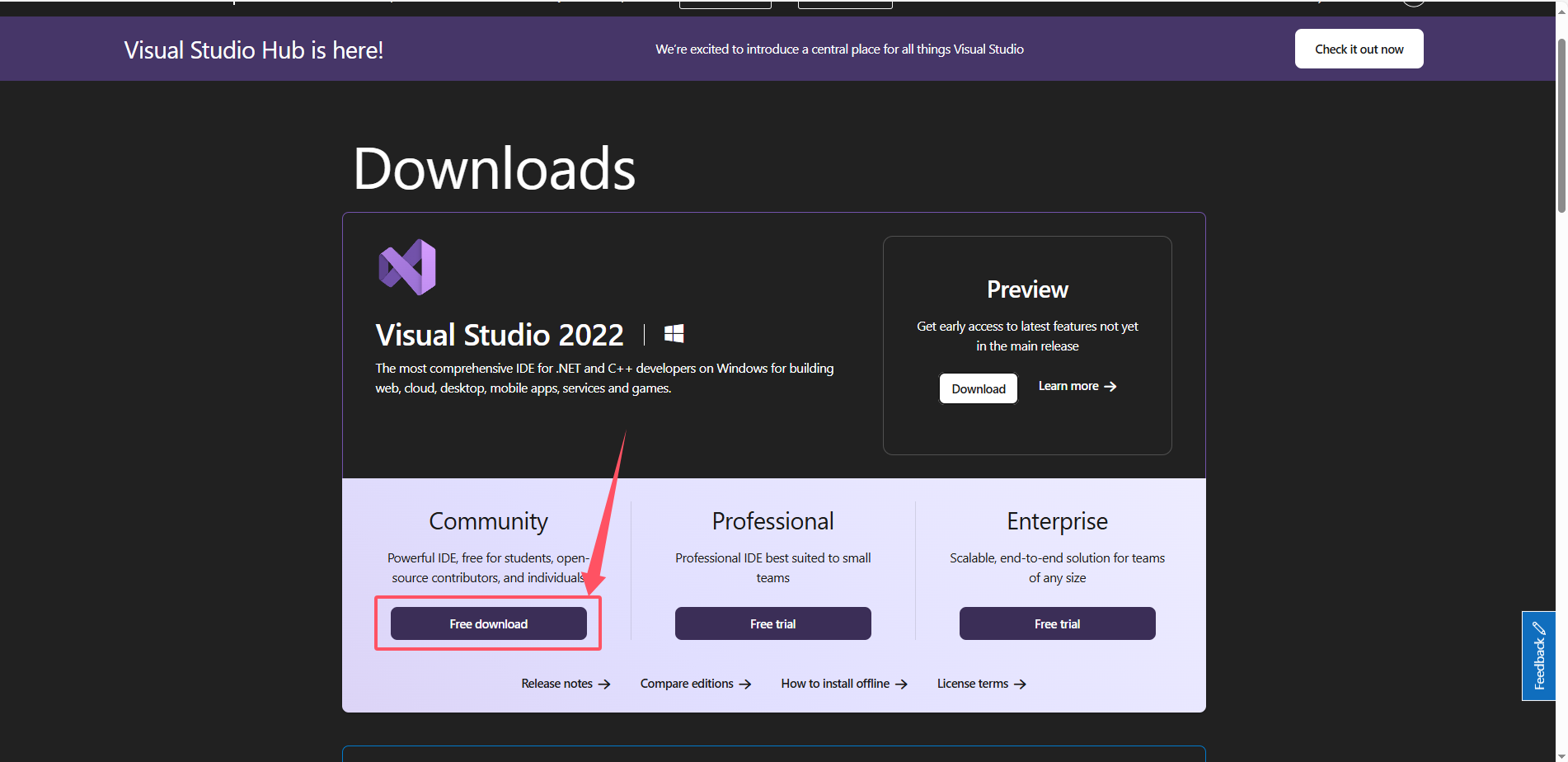Click the Visual Studio 2022 title
The width and height of the screenshot is (1568, 762).
pos(500,335)
